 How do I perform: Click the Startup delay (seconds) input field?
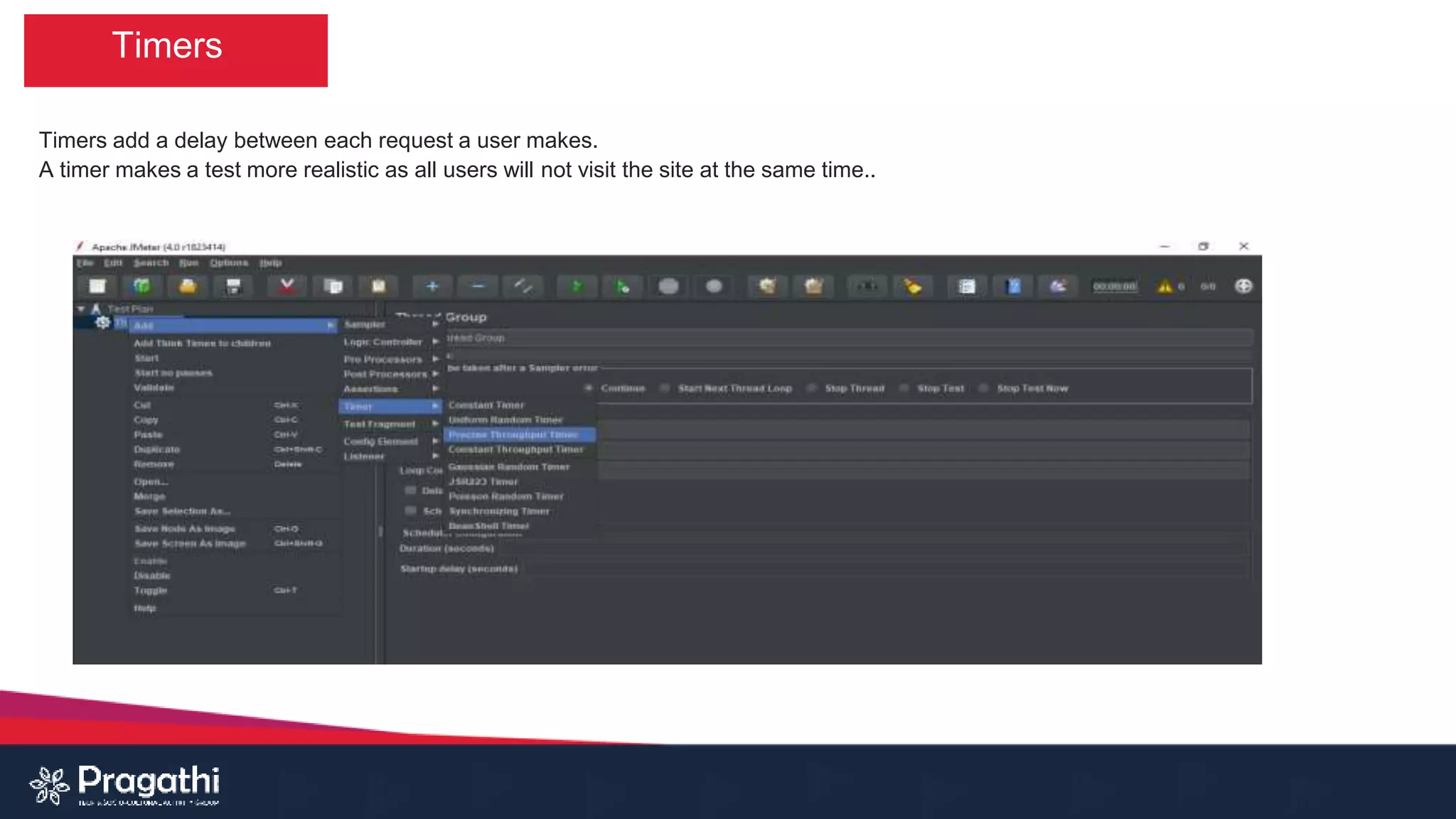(x=887, y=569)
